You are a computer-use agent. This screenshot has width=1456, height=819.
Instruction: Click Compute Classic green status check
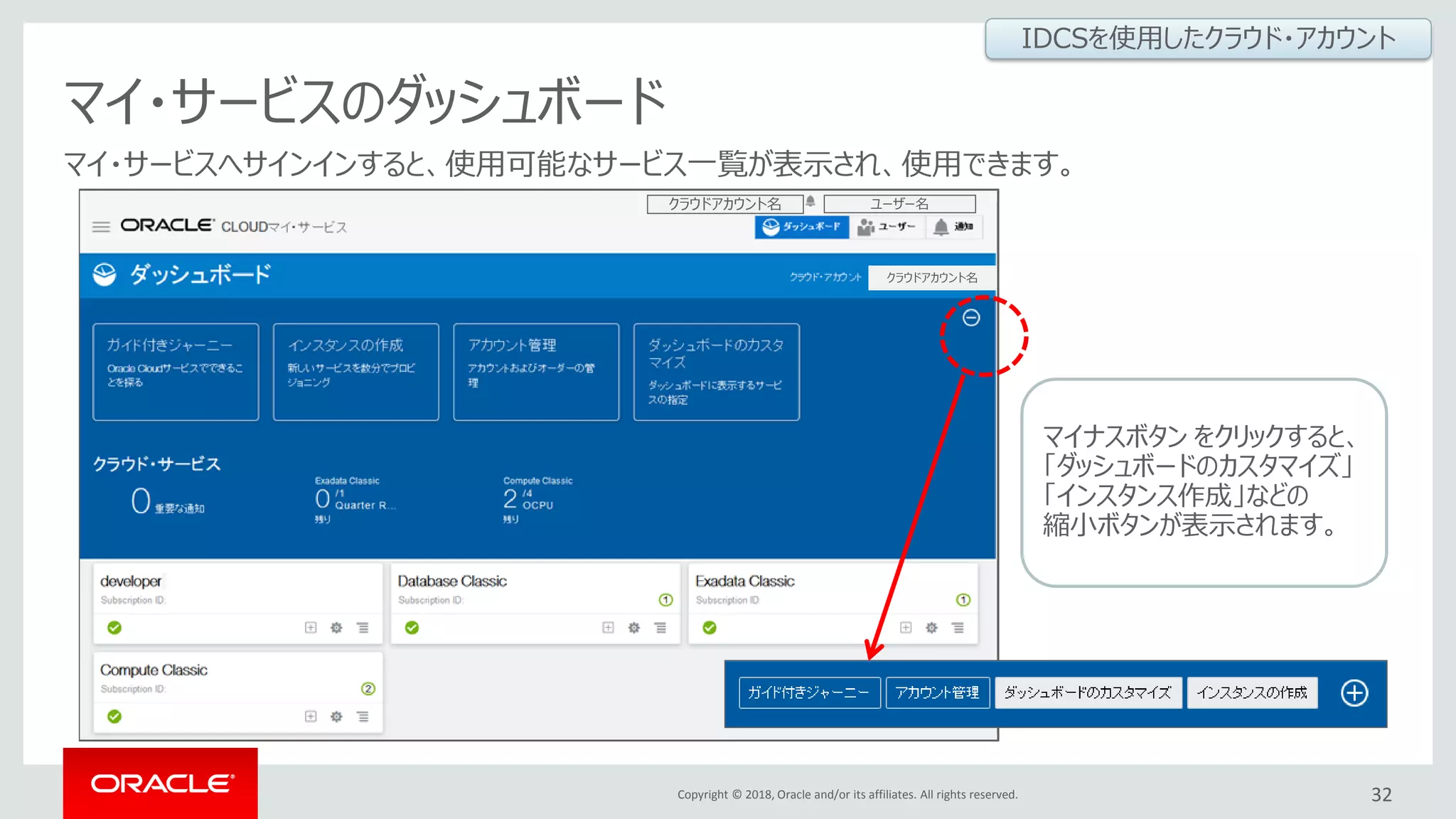point(114,717)
